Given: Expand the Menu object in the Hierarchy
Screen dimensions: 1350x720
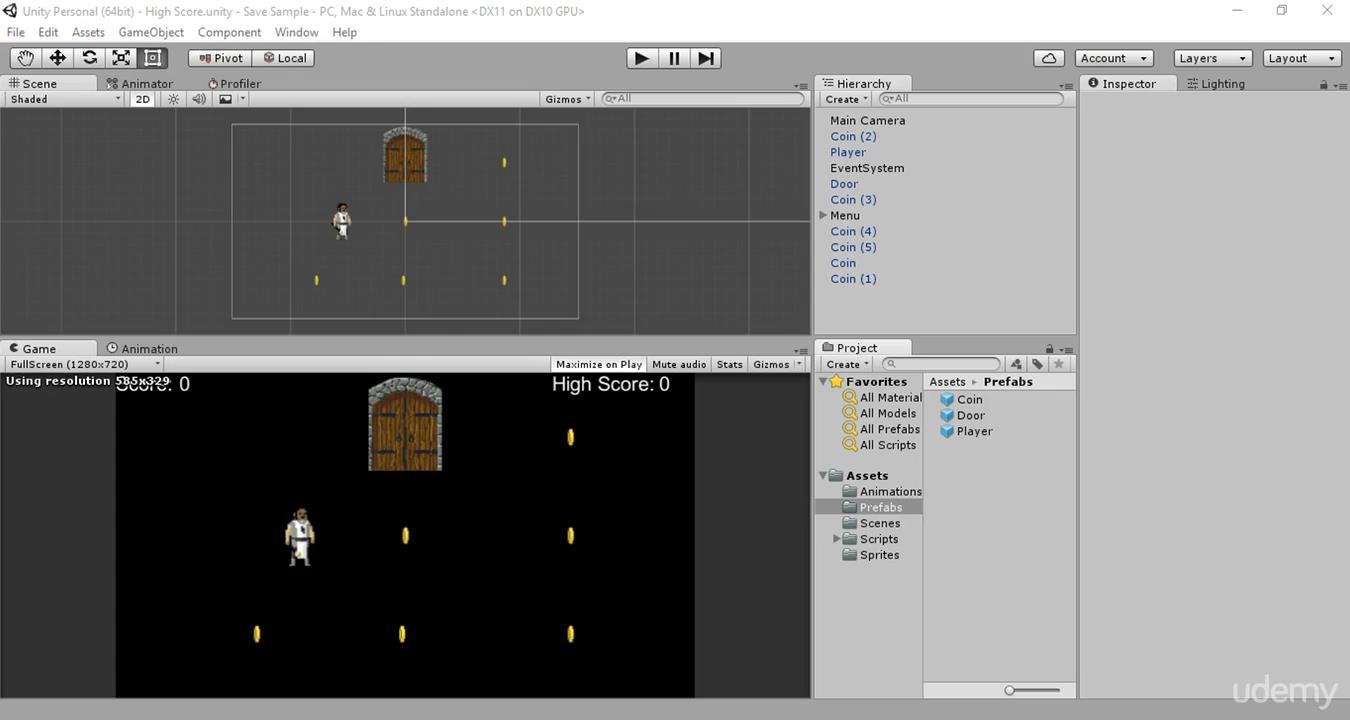Looking at the screenshot, I should (822, 215).
